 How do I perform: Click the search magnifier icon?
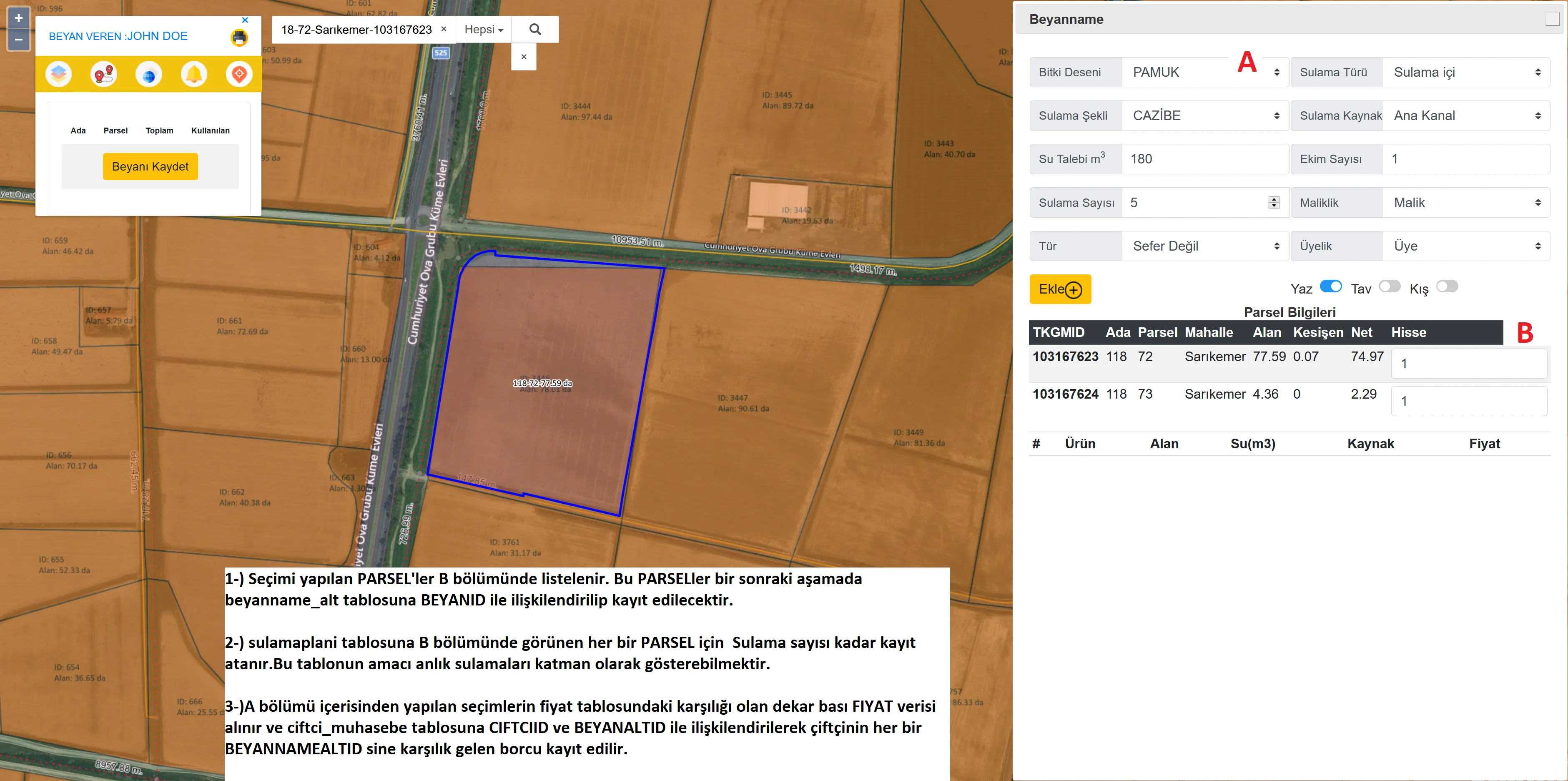(535, 29)
